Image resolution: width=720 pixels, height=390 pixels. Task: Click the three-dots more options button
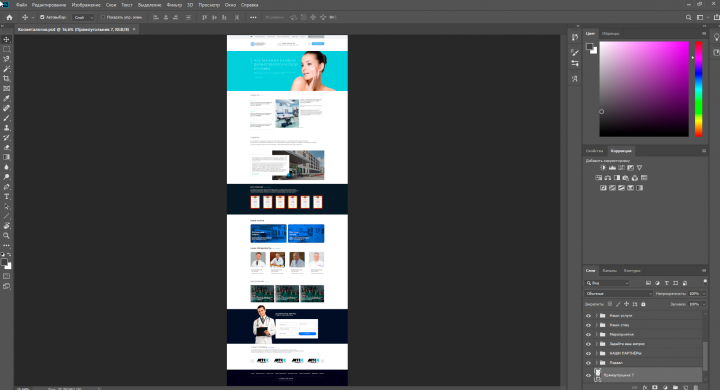tap(253, 17)
